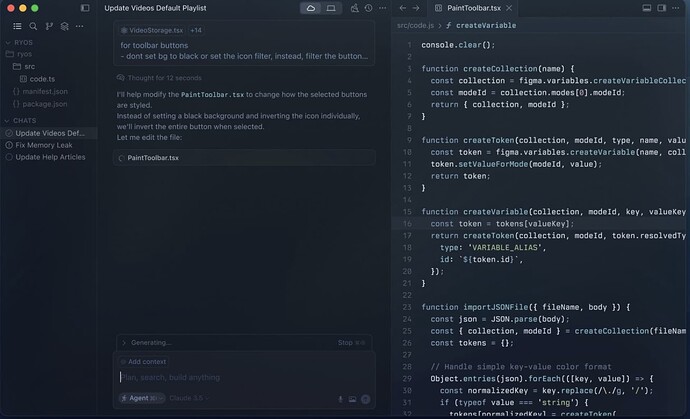Toggle the bottom panel layout icon
690x419 pixels.
tap(646, 8)
